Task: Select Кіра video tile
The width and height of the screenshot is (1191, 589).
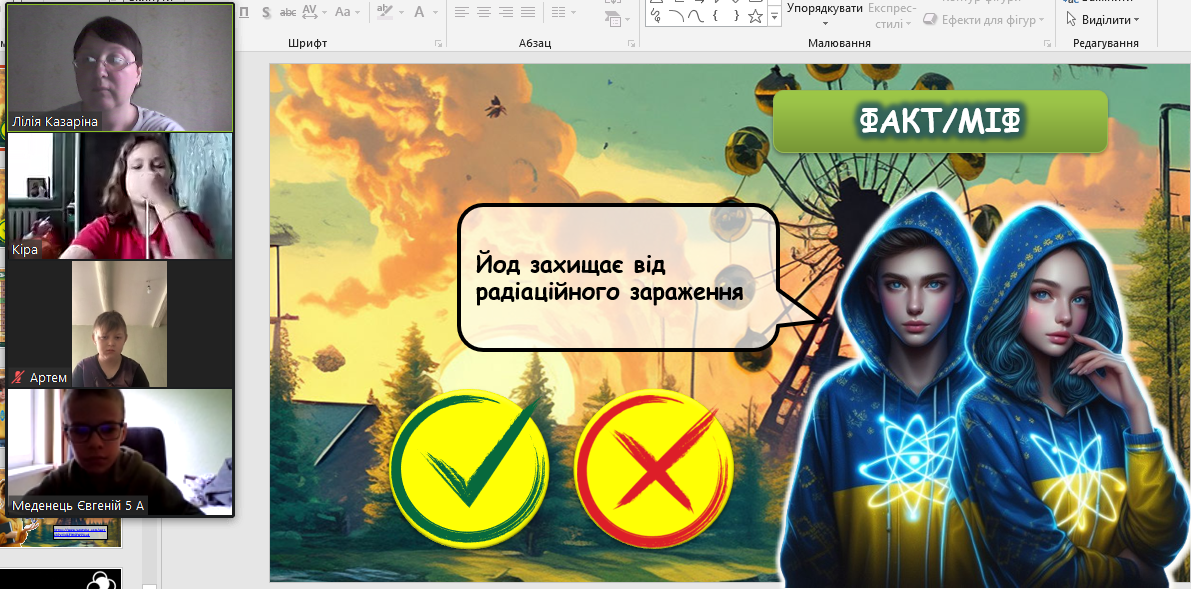Action: 120,196
